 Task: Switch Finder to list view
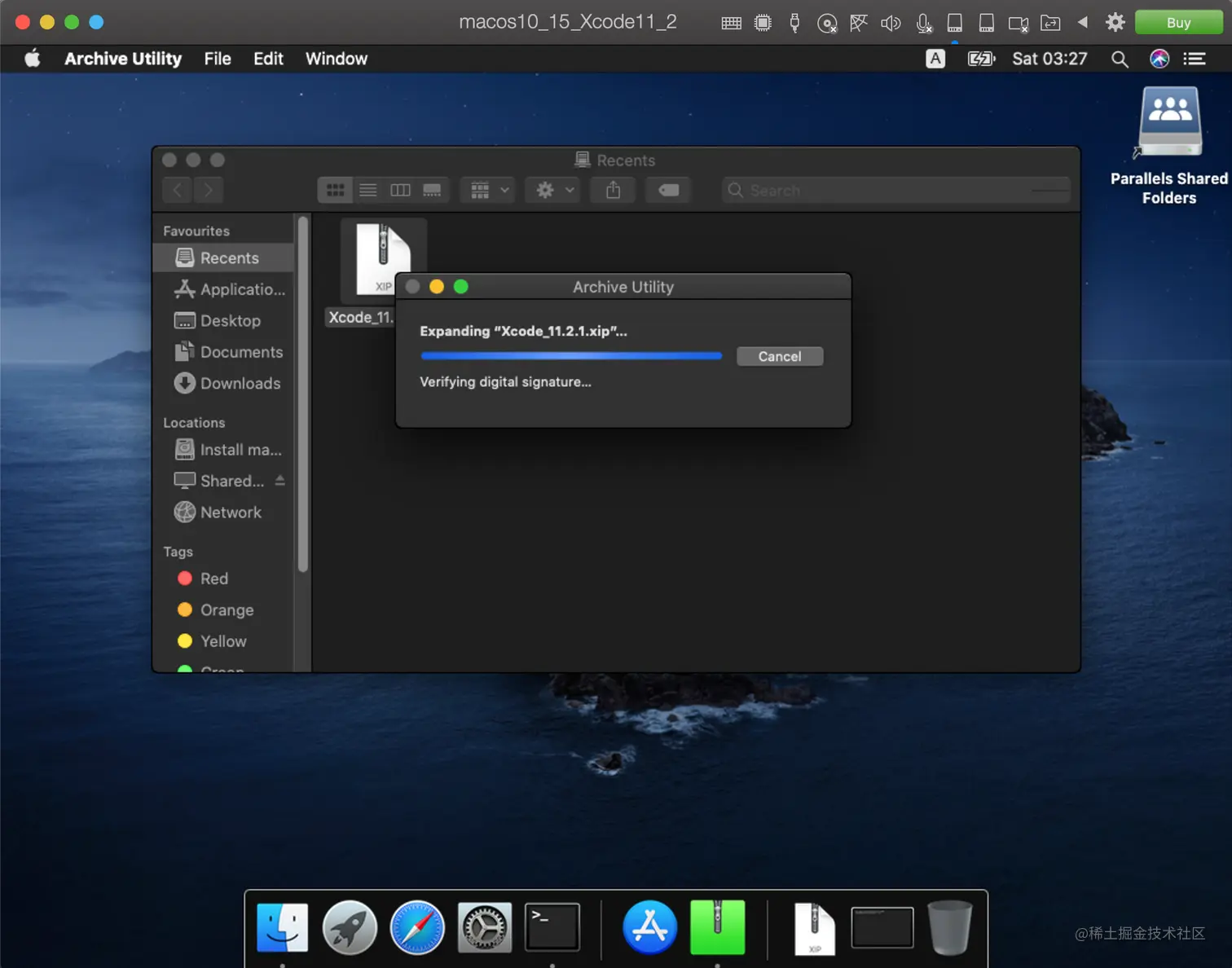pyautogui.click(x=367, y=190)
